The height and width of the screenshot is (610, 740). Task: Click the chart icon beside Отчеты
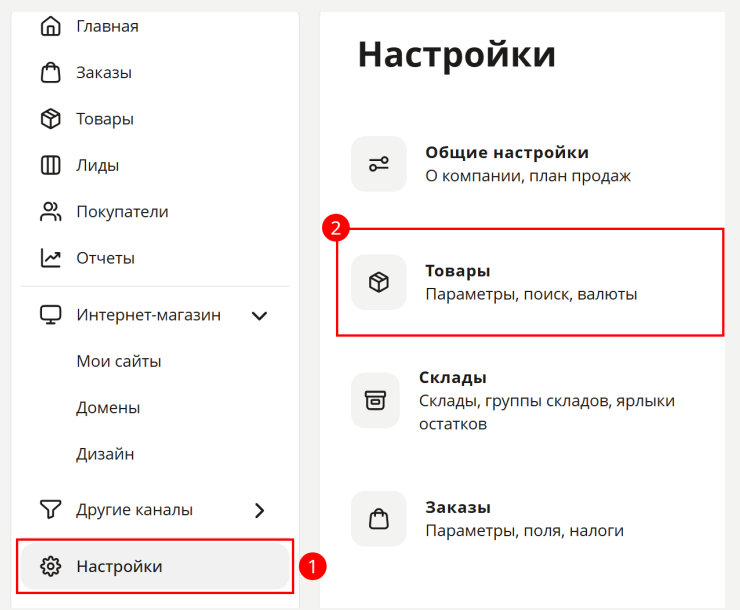(50, 258)
